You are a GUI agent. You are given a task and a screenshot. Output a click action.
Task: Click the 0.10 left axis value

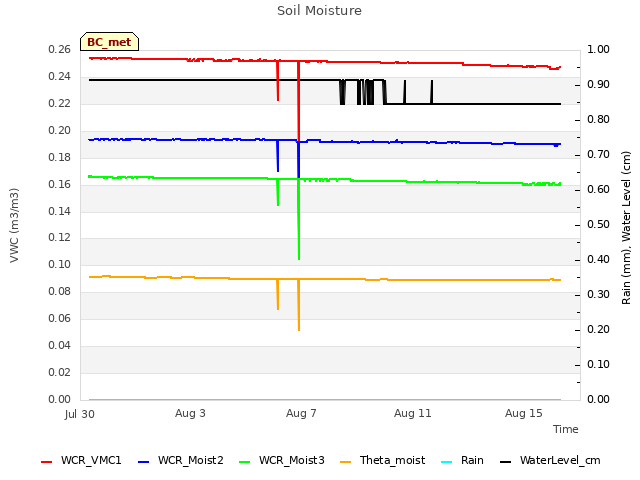pos(60,264)
